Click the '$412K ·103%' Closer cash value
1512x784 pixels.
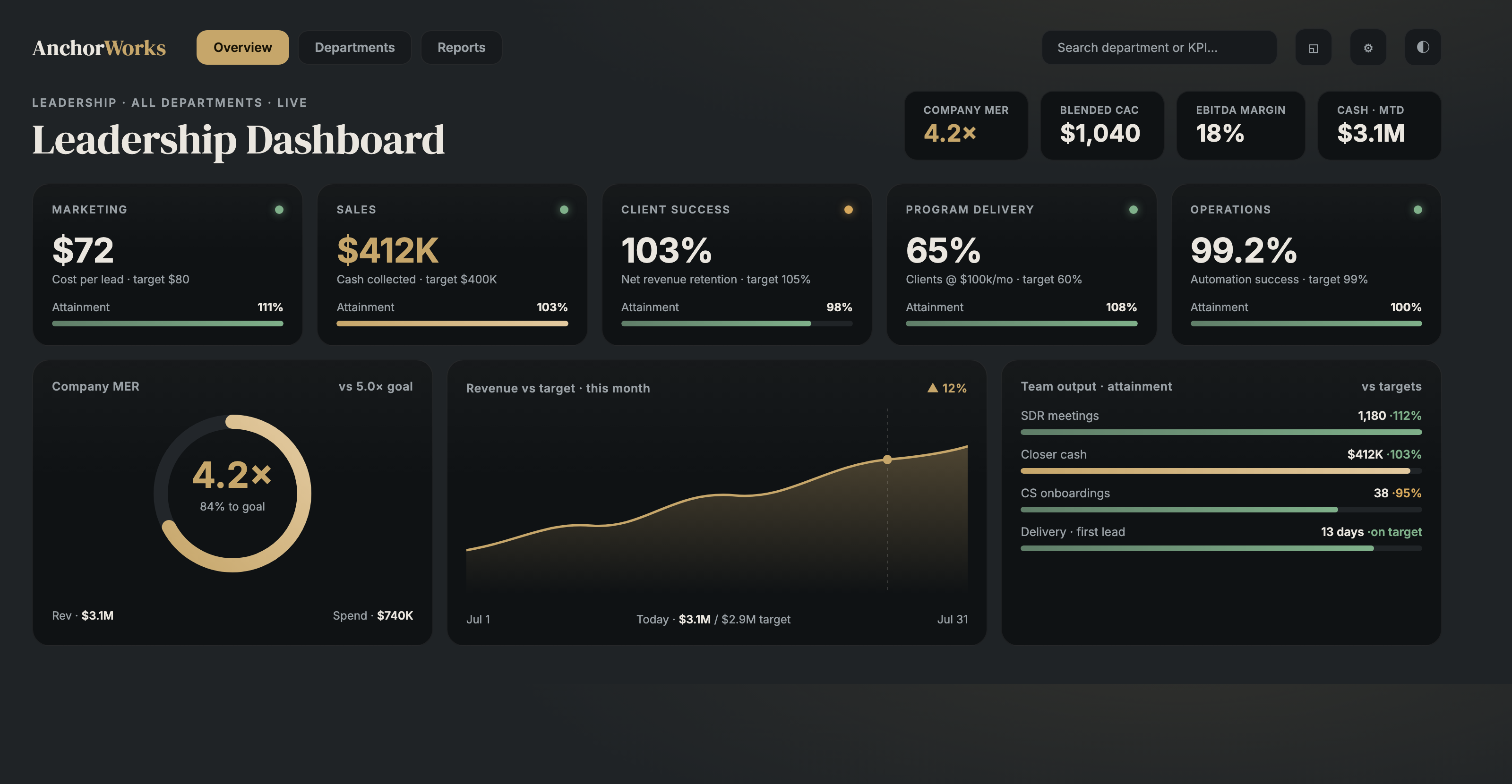1384,454
